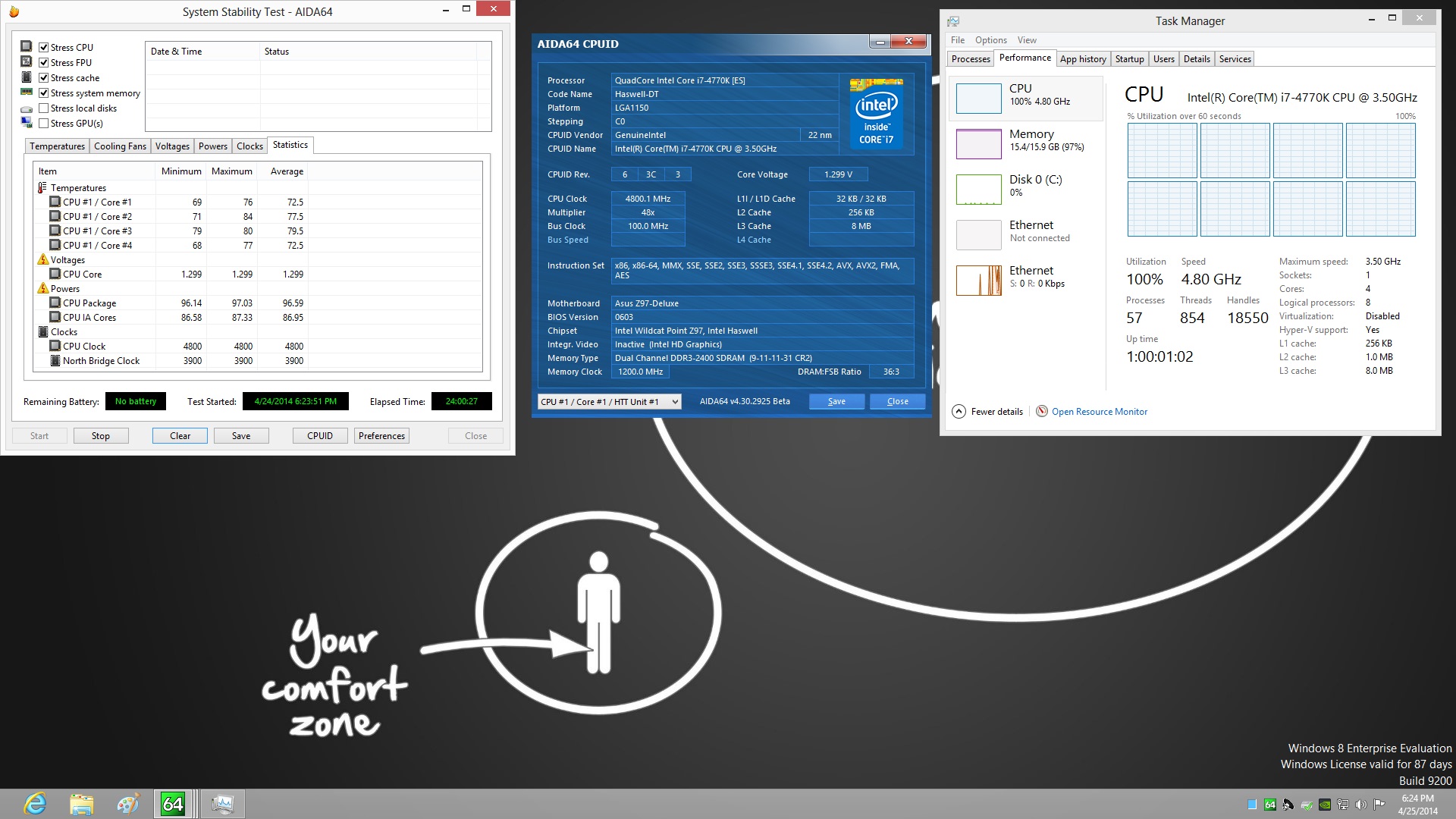Click the speaker volume icon in the tray
This screenshot has height=819, width=1456.
(1362, 805)
